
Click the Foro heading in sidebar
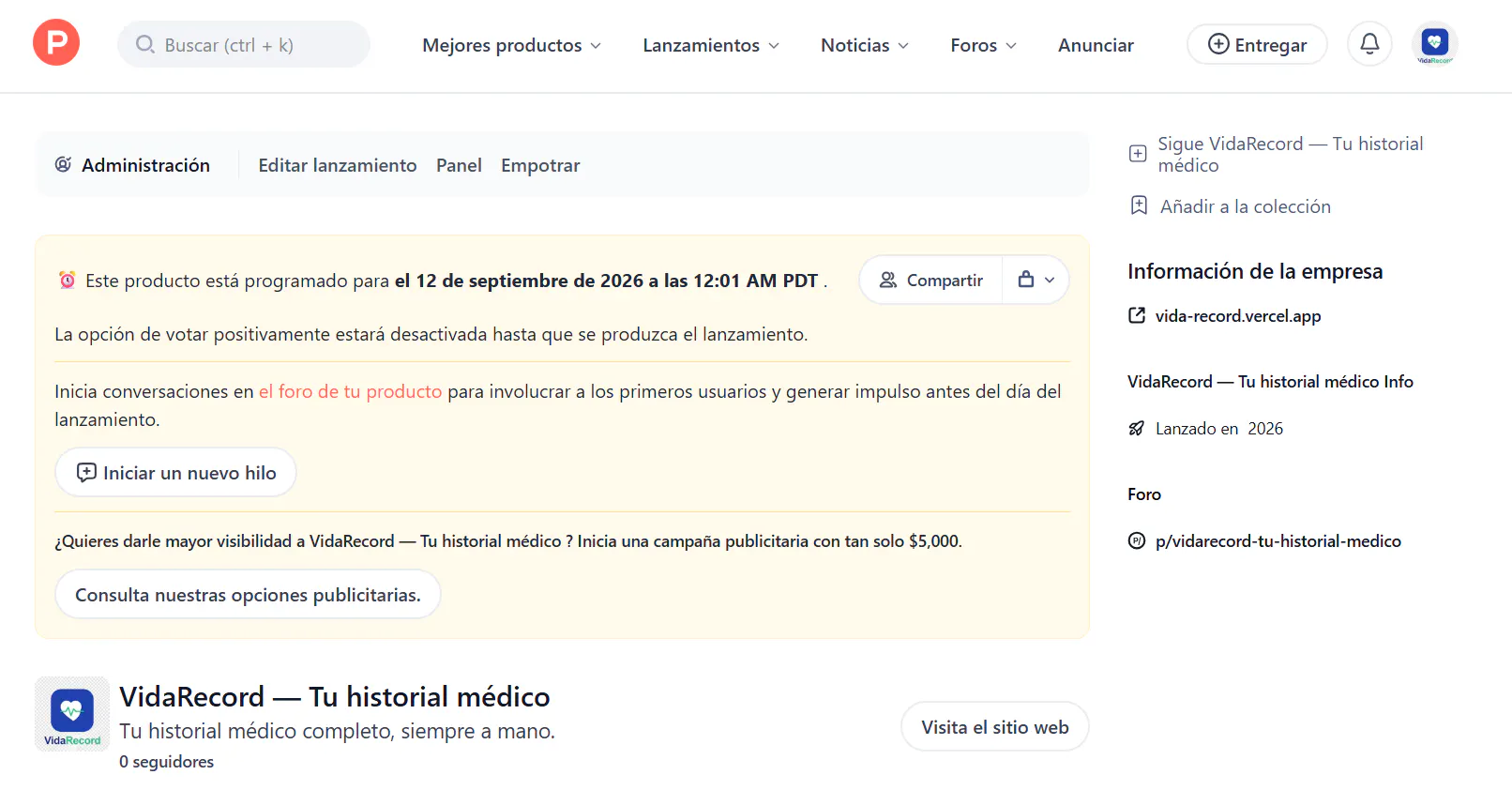(1144, 494)
